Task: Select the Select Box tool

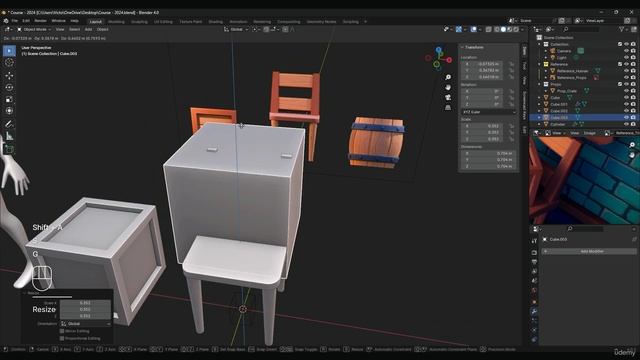Action: [x=9, y=51]
